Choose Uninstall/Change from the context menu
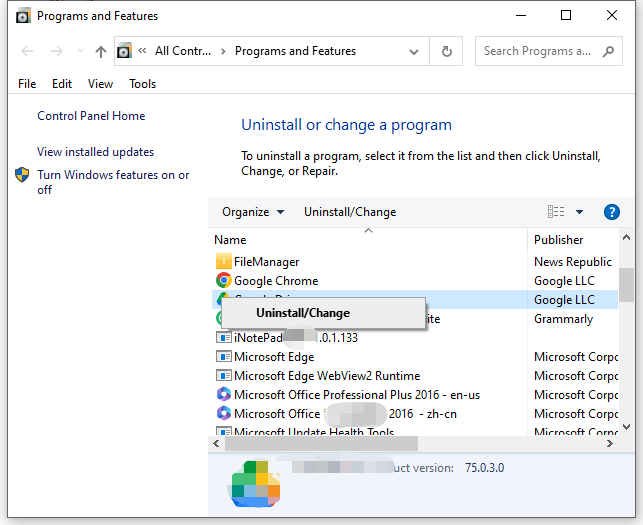The height and width of the screenshot is (525, 643). pos(303,313)
